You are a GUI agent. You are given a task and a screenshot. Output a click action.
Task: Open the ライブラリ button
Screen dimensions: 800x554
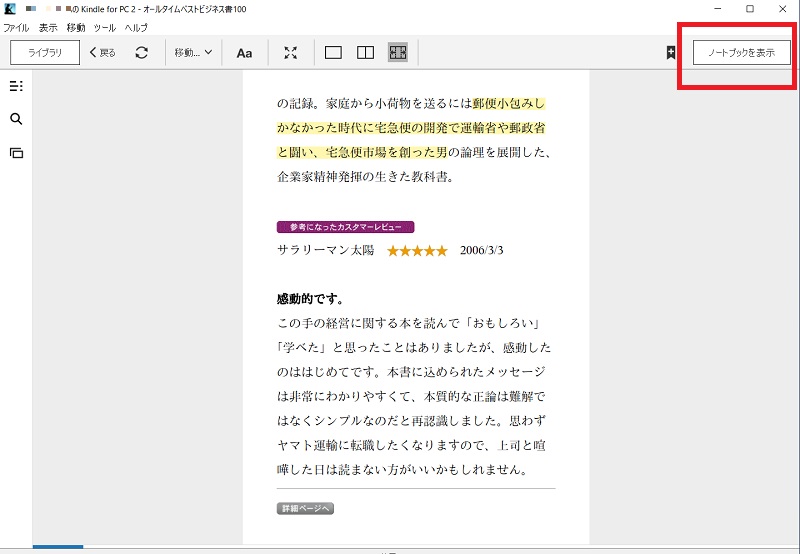coord(45,53)
